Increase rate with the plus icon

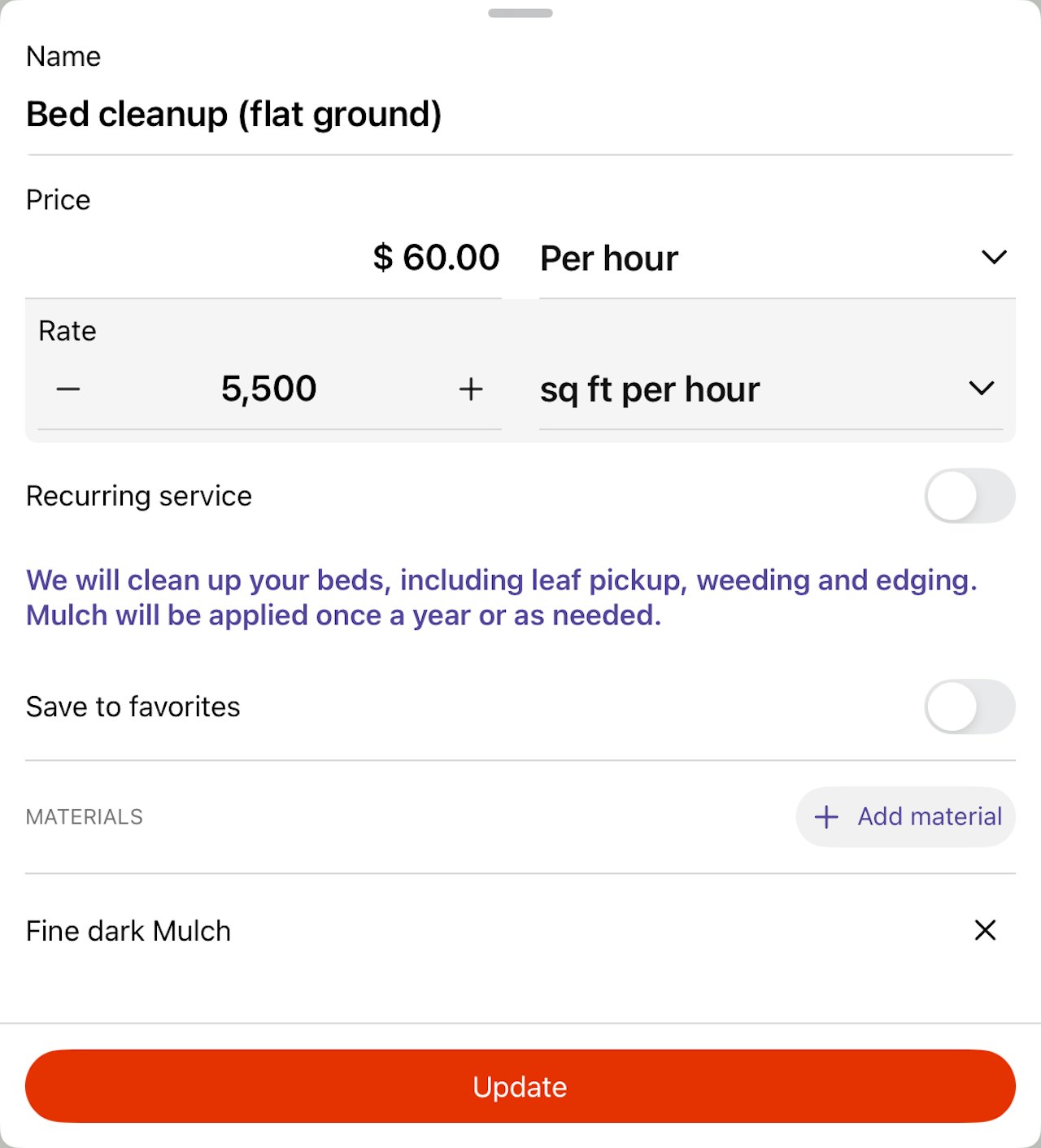tap(471, 389)
